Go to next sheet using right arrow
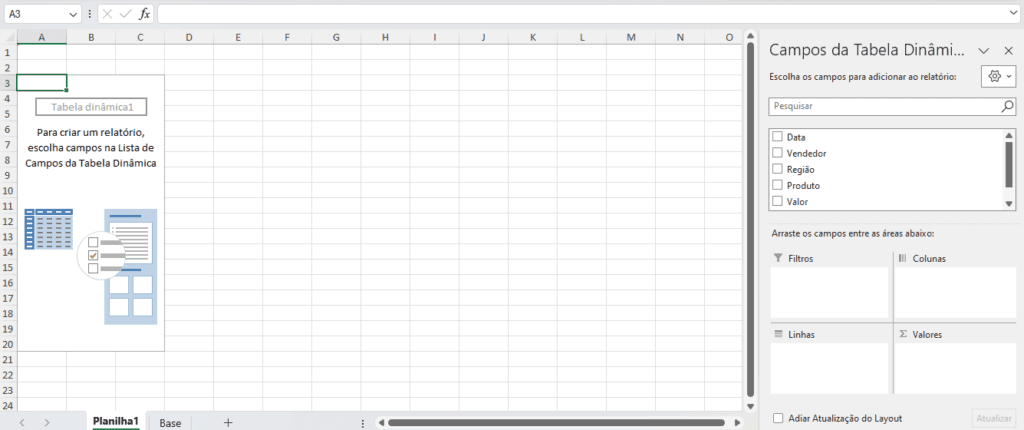Image resolution: width=1024 pixels, height=430 pixels. pos(46,423)
